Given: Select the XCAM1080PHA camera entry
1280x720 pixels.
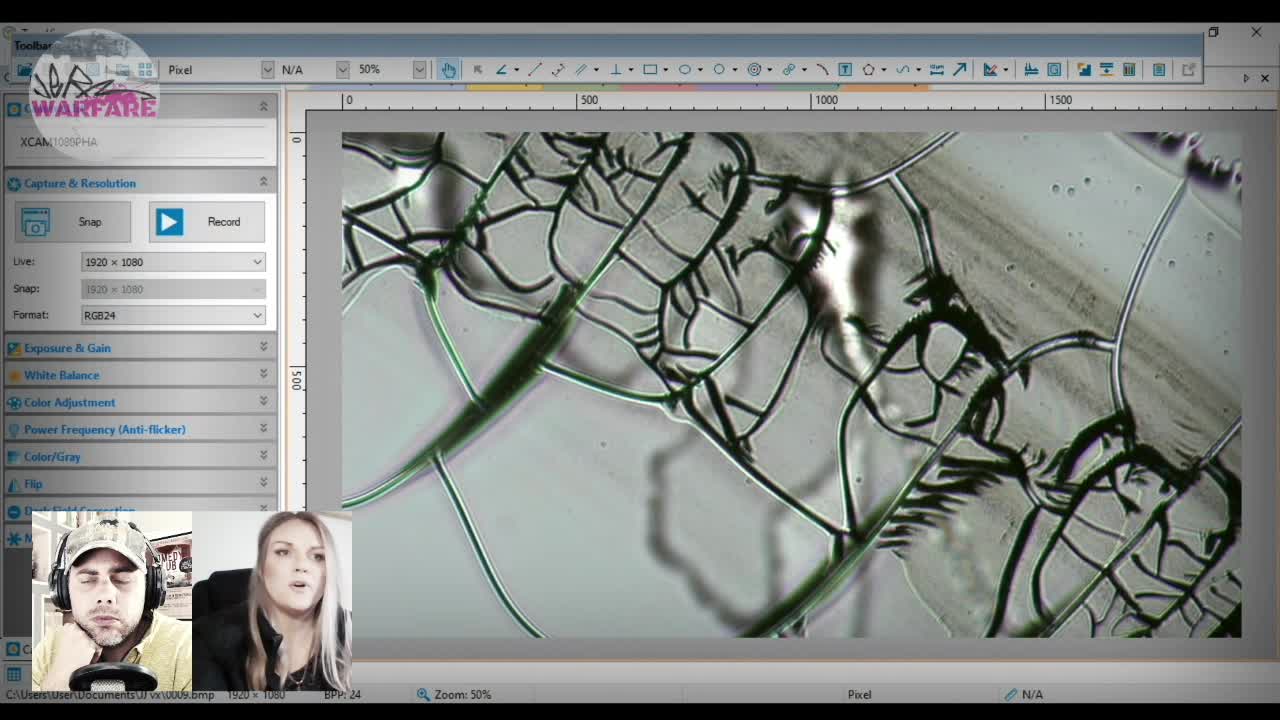Looking at the screenshot, I should click(59, 142).
